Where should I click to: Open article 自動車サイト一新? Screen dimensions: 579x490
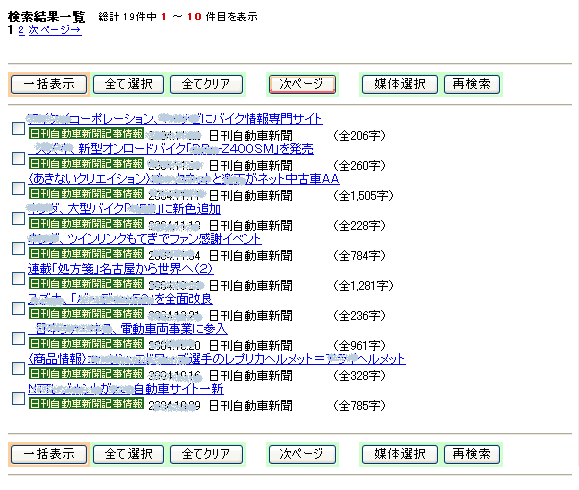[x=126, y=389]
